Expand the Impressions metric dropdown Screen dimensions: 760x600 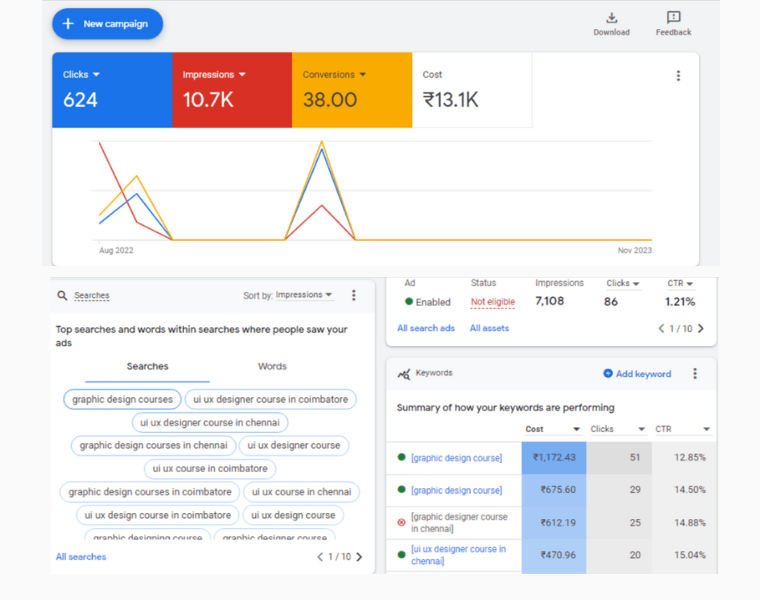pos(242,75)
